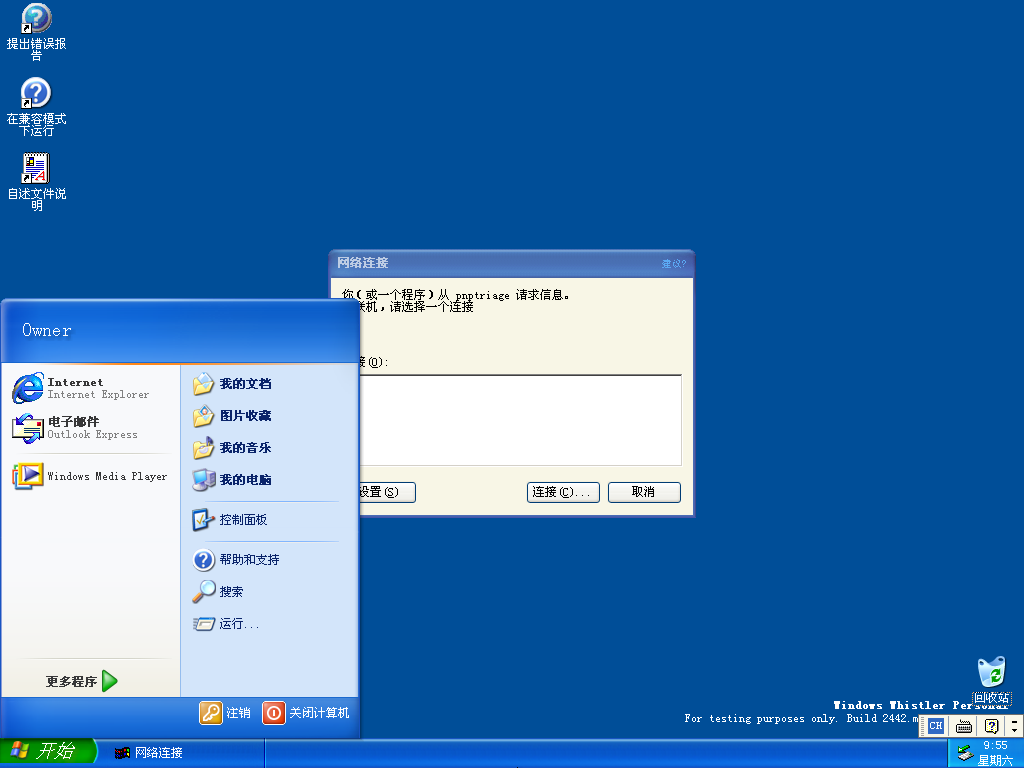
Task: Click the network tray icon
Action: (965, 753)
